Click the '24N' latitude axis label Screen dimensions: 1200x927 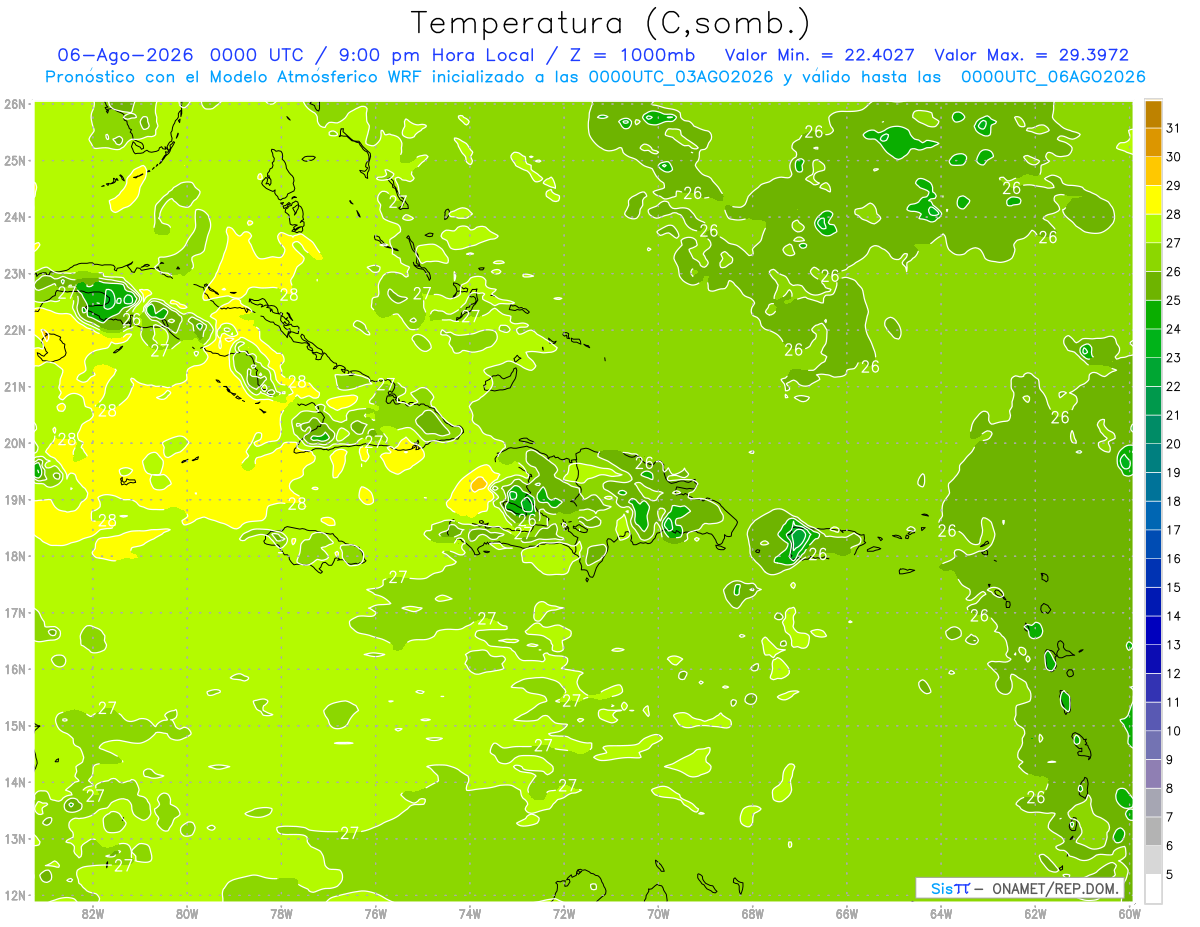click(x=15, y=217)
